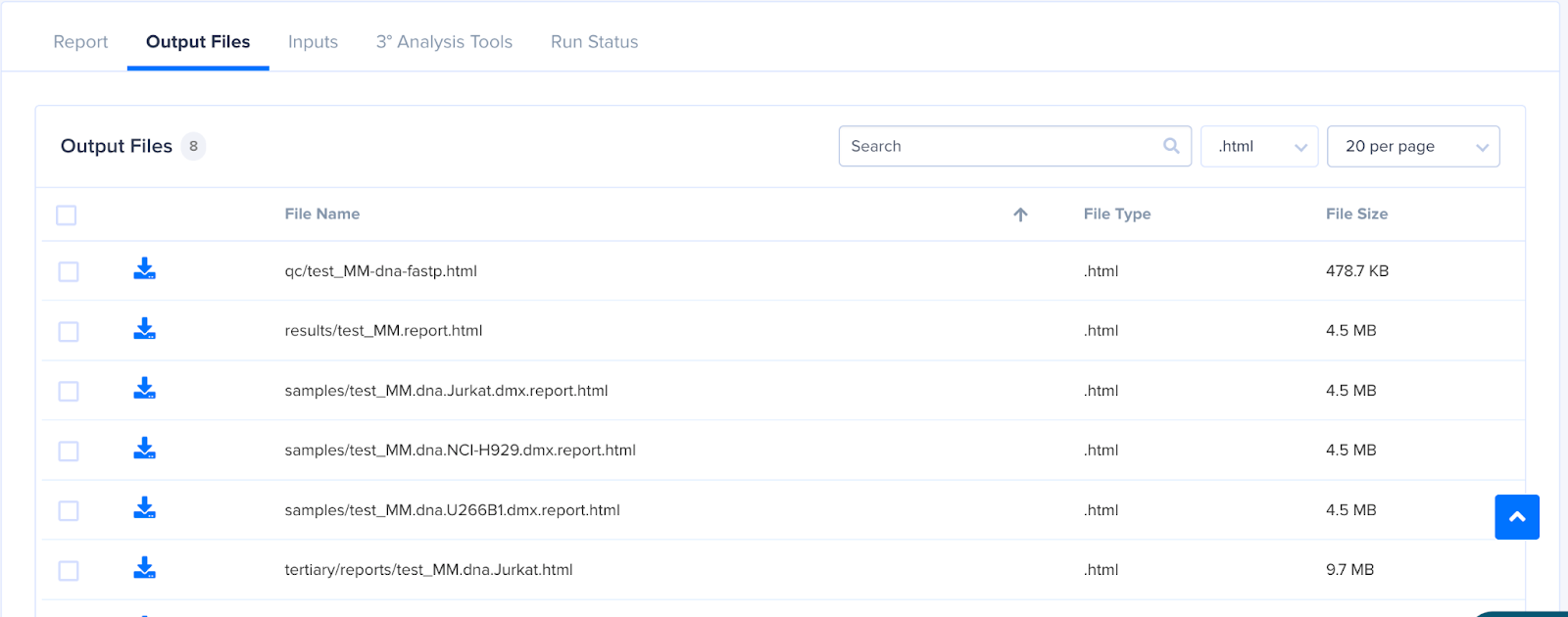Select the Output Files tab
Viewport: 1568px width, 617px height.
click(x=198, y=42)
